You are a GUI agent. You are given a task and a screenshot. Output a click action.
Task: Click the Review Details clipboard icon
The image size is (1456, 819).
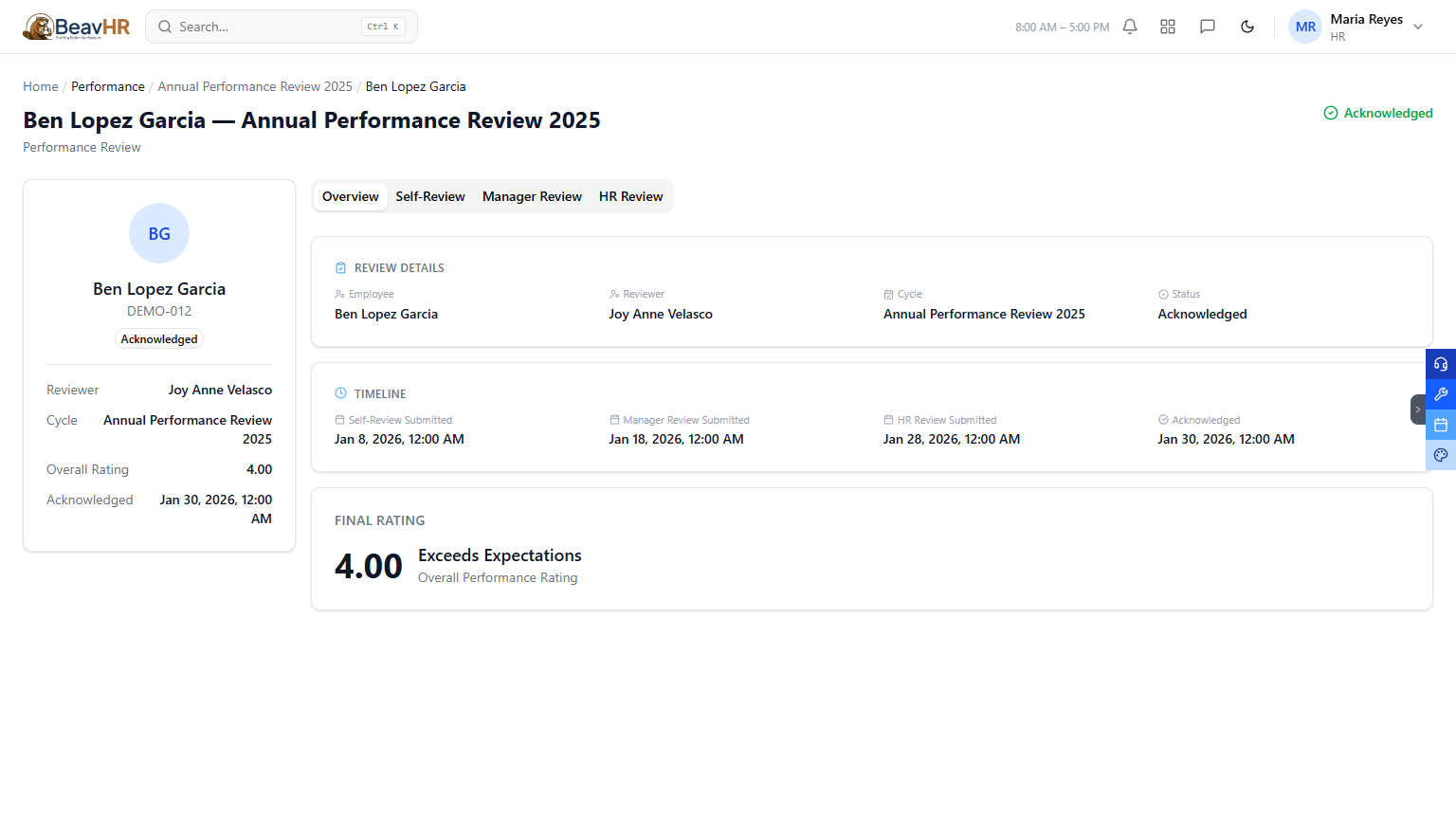pos(341,268)
